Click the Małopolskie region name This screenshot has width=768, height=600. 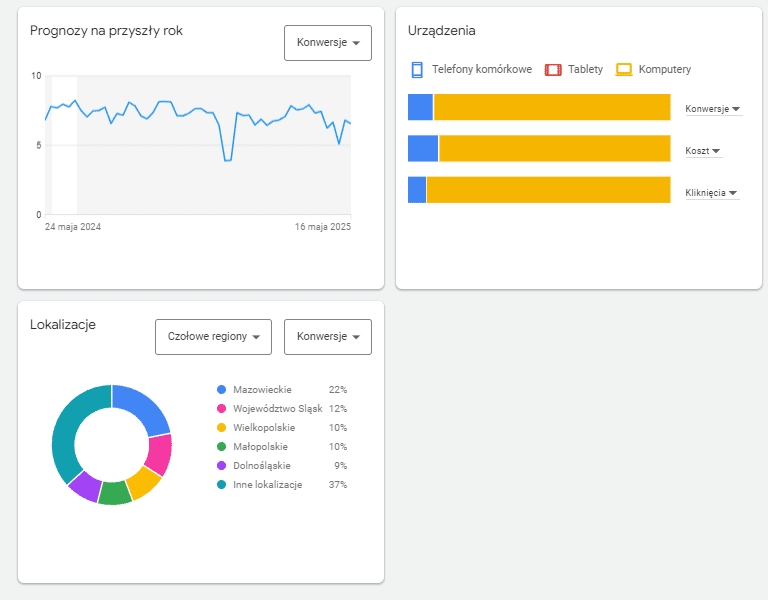(x=260, y=447)
